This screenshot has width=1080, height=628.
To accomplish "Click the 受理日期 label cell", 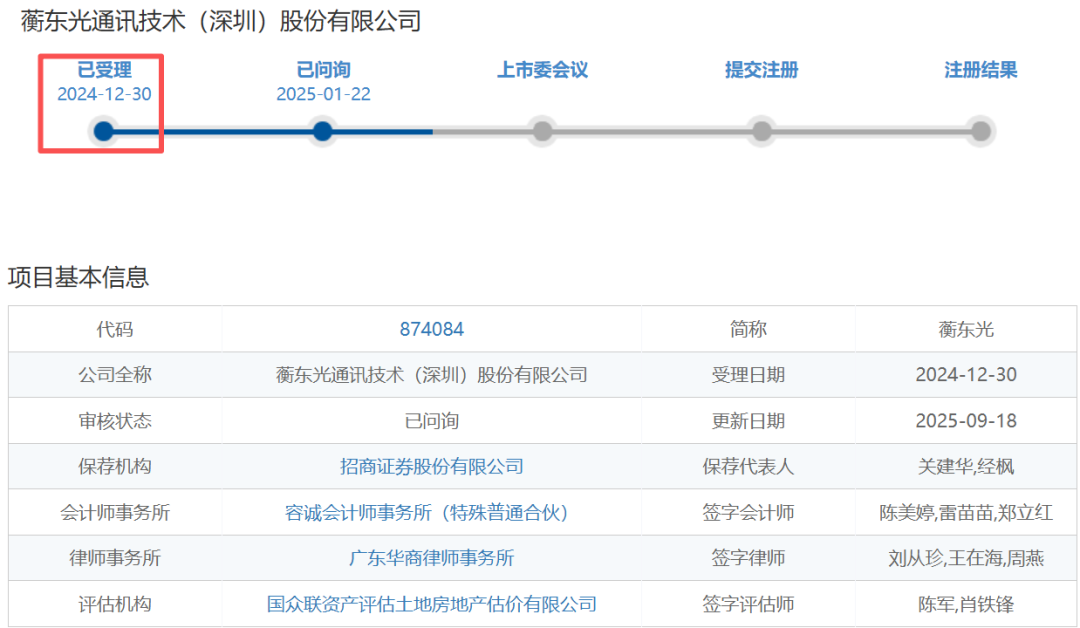I will click(748, 375).
